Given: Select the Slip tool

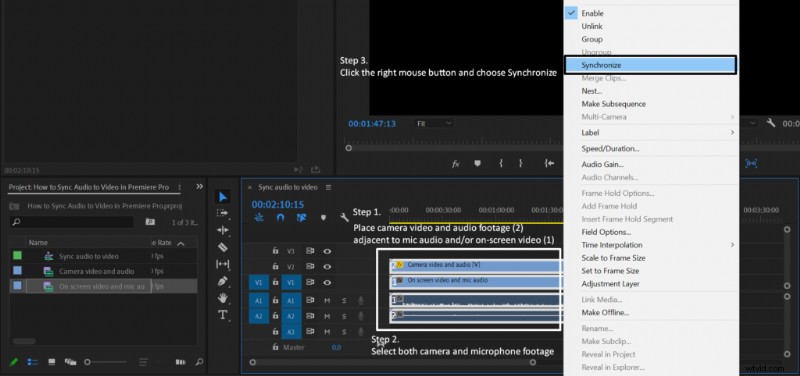Looking at the screenshot, I should [x=222, y=264].
